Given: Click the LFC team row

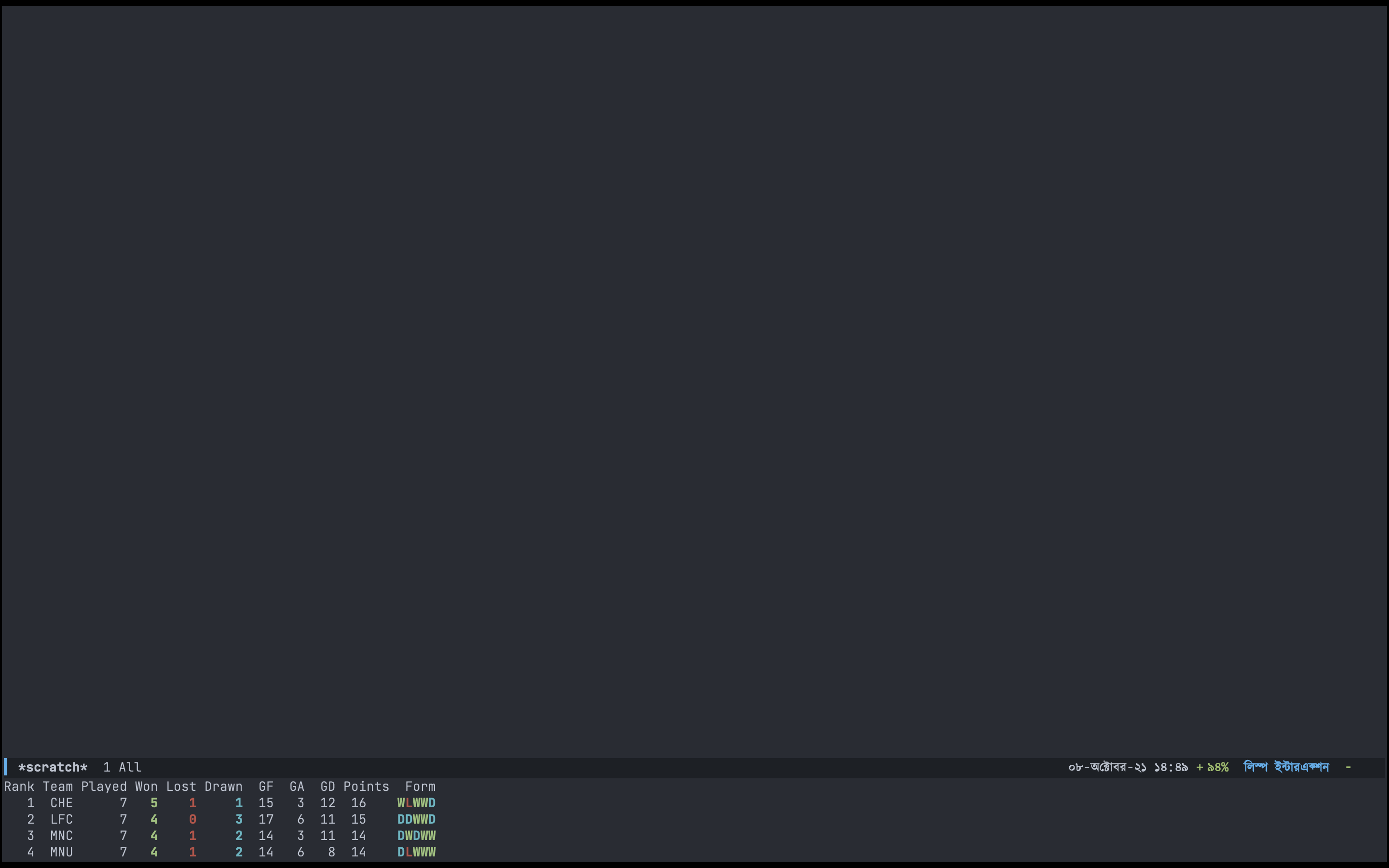Looking at the screenshot, I should (x=61, y=819).
